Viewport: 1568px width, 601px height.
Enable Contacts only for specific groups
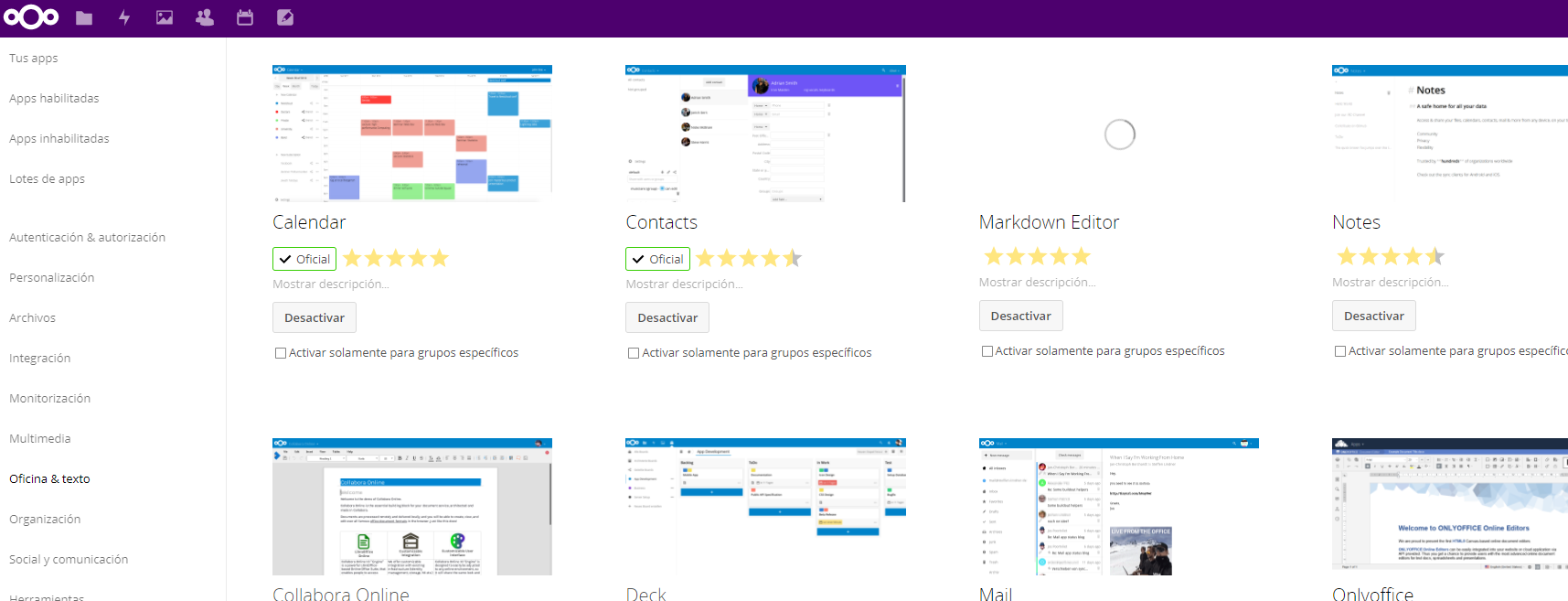pyautogui.click(x=634, y=353)
